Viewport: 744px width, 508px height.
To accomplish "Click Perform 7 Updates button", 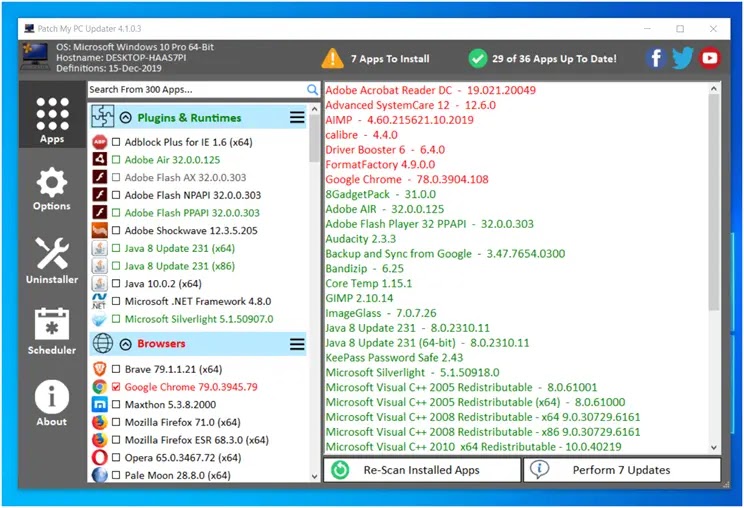I will pyautogui.click(x=622, y=470).
